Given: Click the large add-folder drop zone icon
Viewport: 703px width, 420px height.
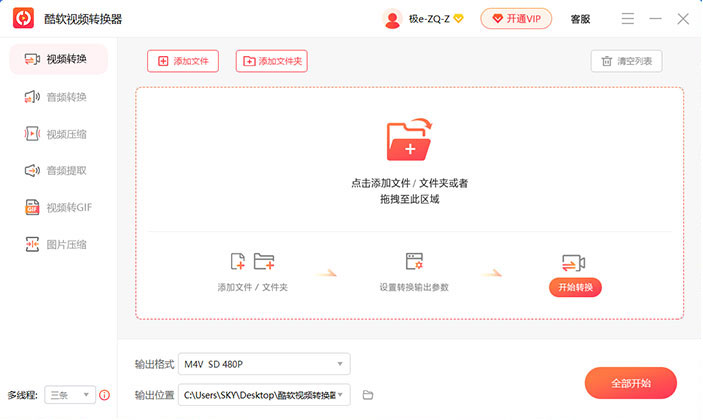Looking at the screenshot, I should (x=409, y=139).
